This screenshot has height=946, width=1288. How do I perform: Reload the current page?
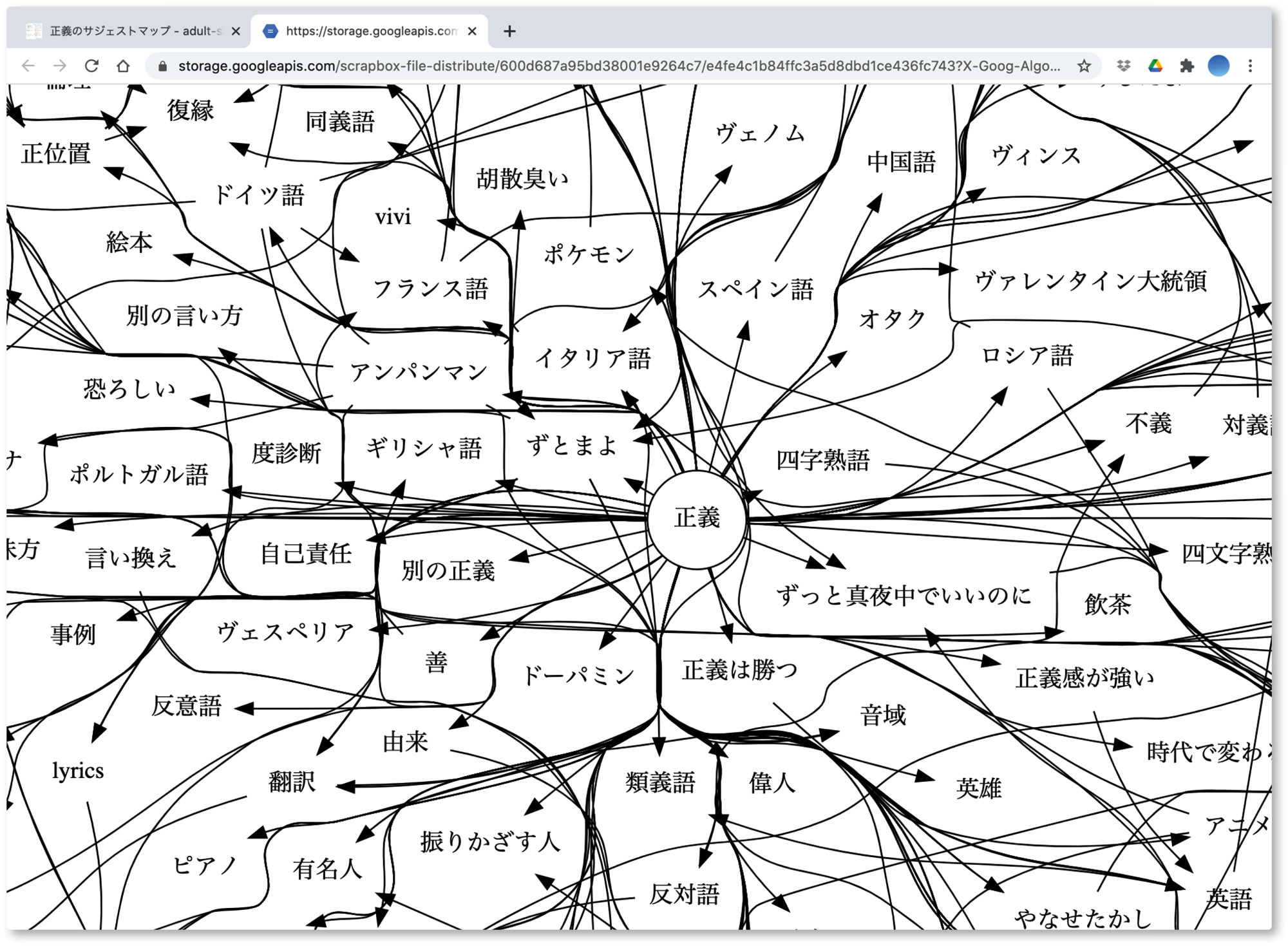[x=91, y=66]
